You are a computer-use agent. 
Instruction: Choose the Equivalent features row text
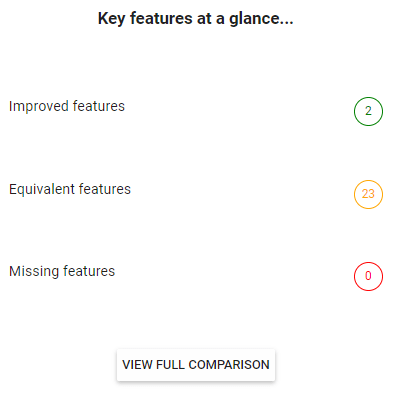(x=70, y=189)
